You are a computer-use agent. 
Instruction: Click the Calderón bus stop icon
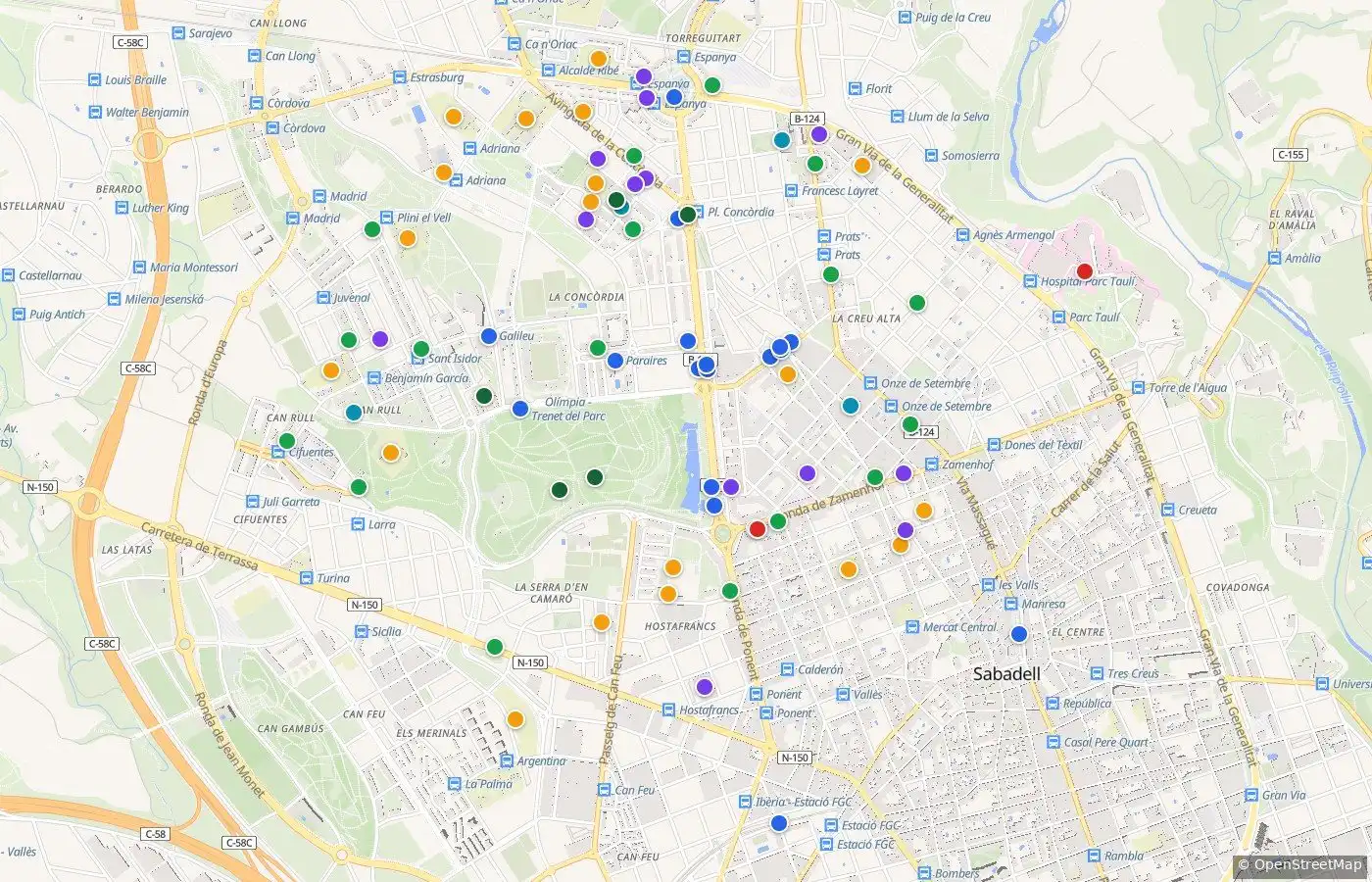click(788, 670)
